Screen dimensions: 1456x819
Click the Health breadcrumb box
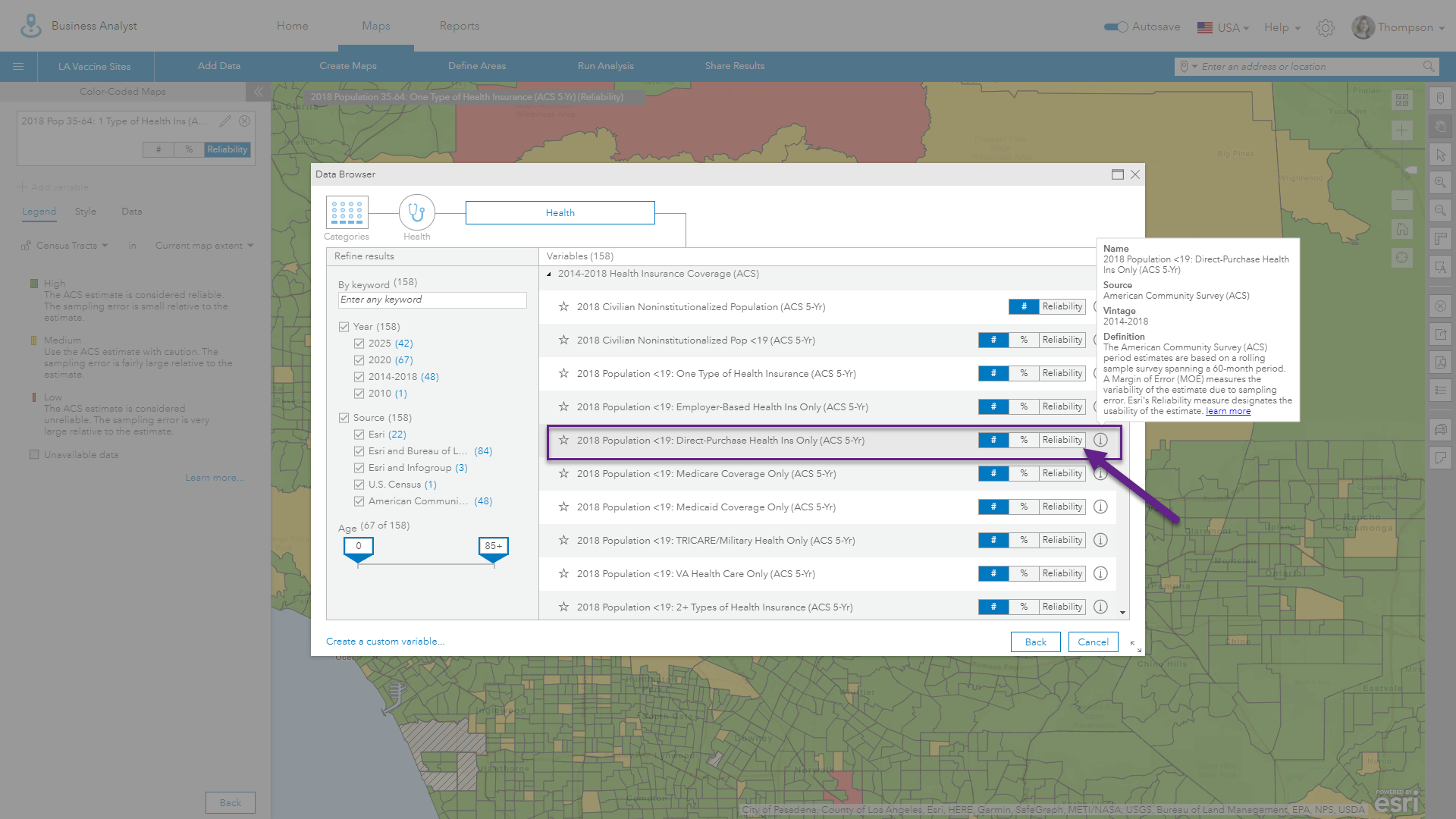click(x=560, y=213)
